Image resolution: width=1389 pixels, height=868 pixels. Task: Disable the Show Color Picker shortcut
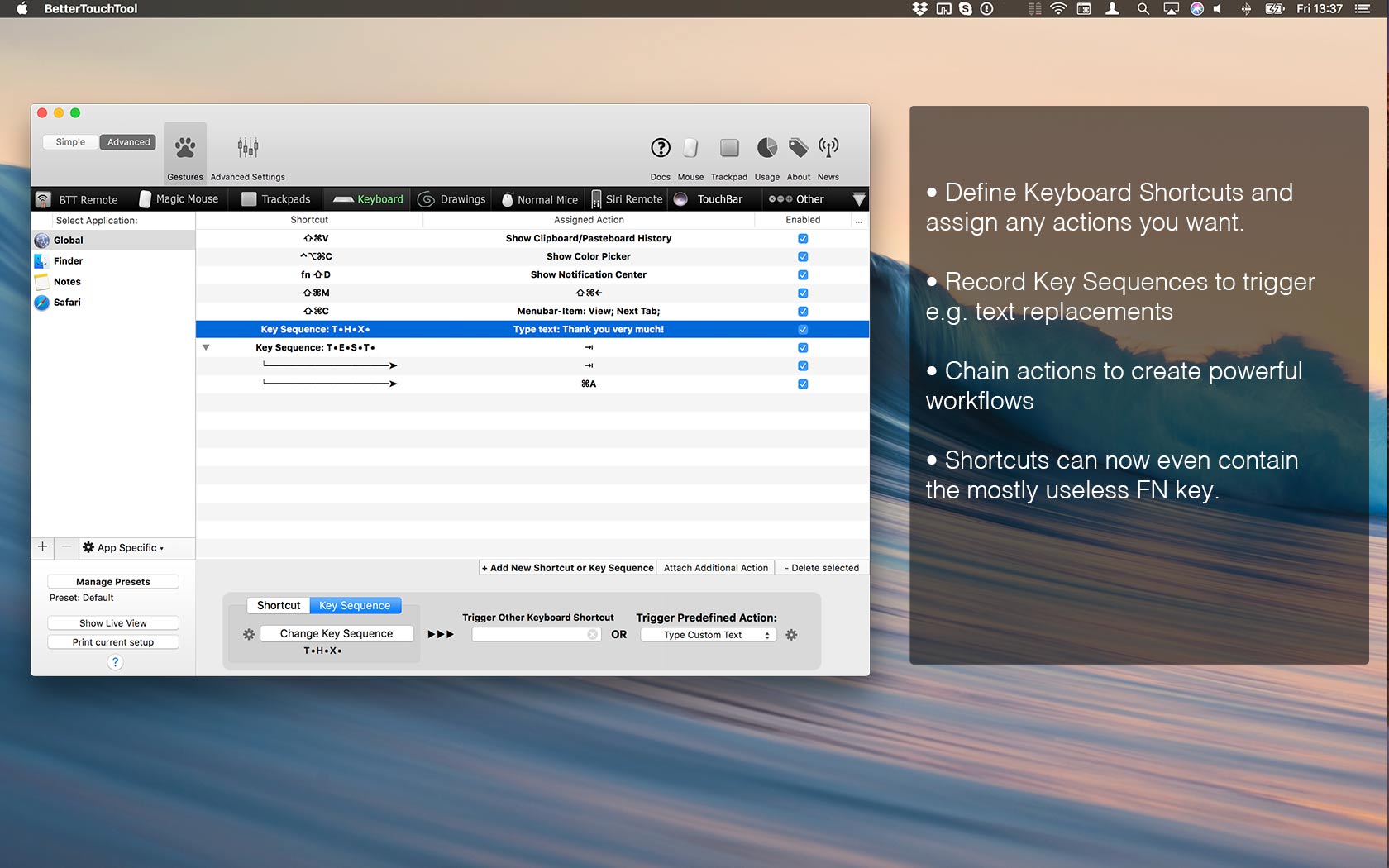click(x=802, y=256)
